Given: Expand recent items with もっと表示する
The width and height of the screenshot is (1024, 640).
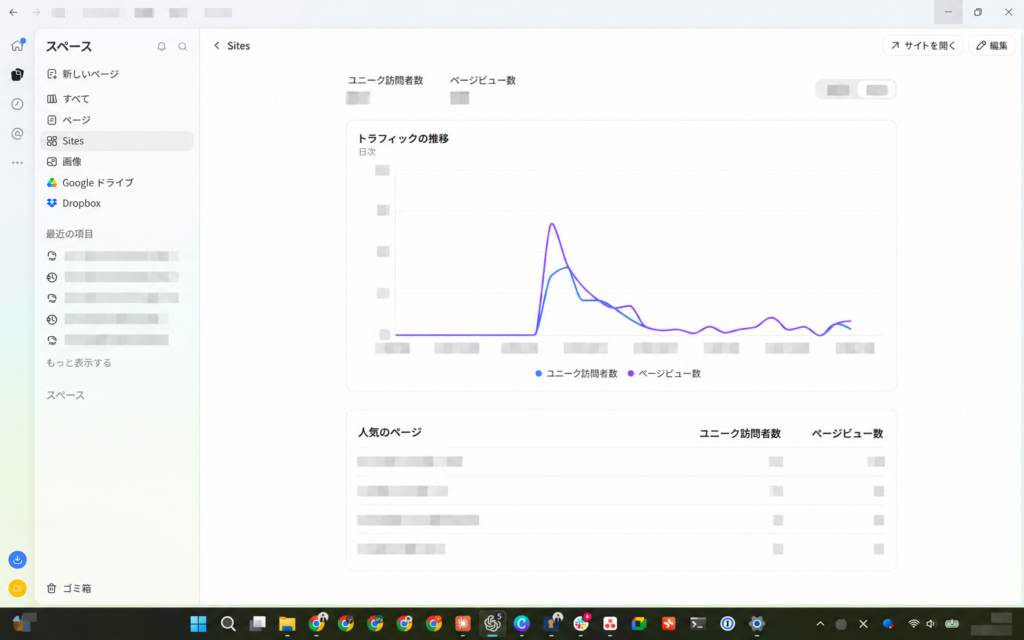Looking at the screenshot, I should (x=78, y=362).
